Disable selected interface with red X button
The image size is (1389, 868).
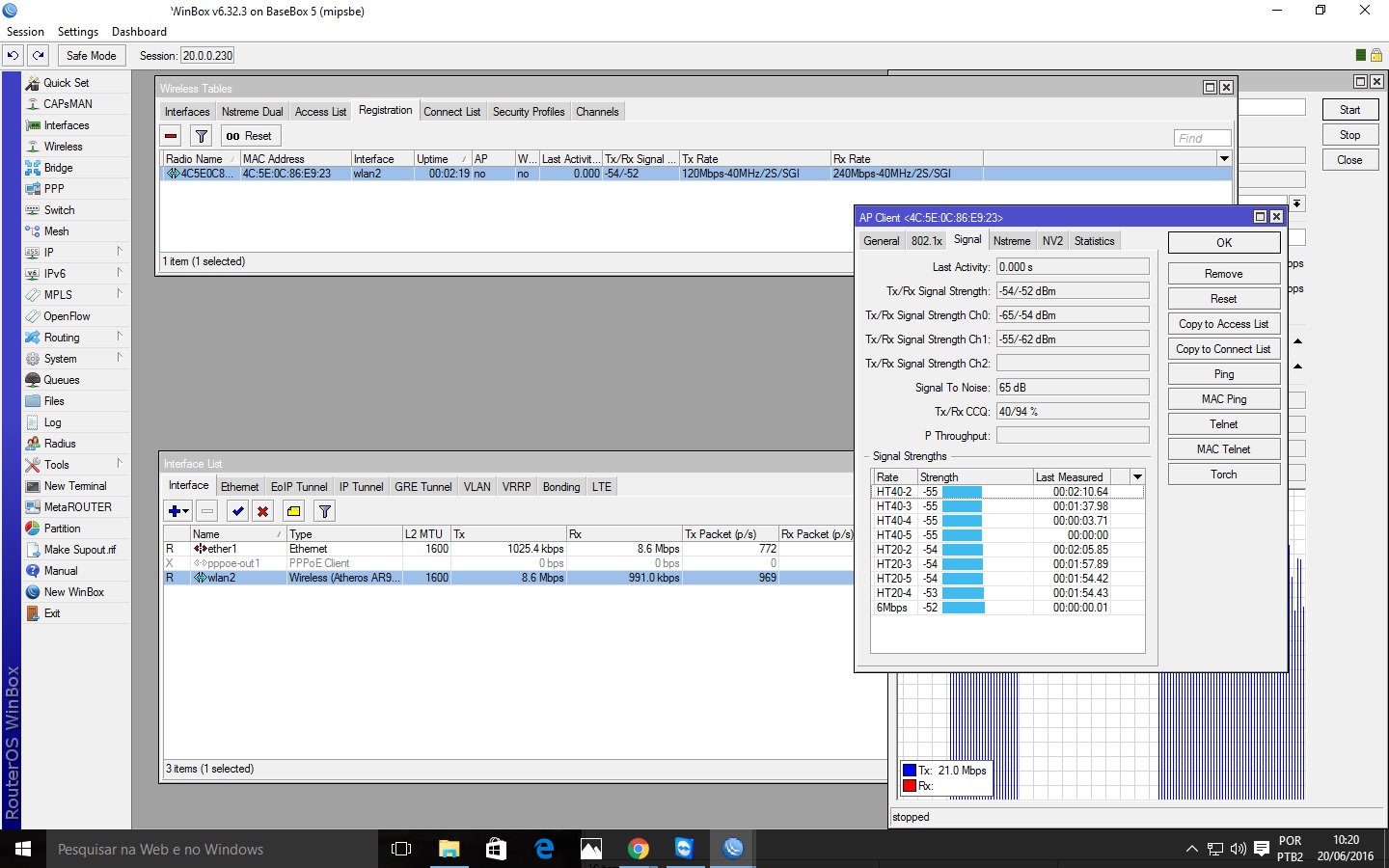[x=262, y=511]
